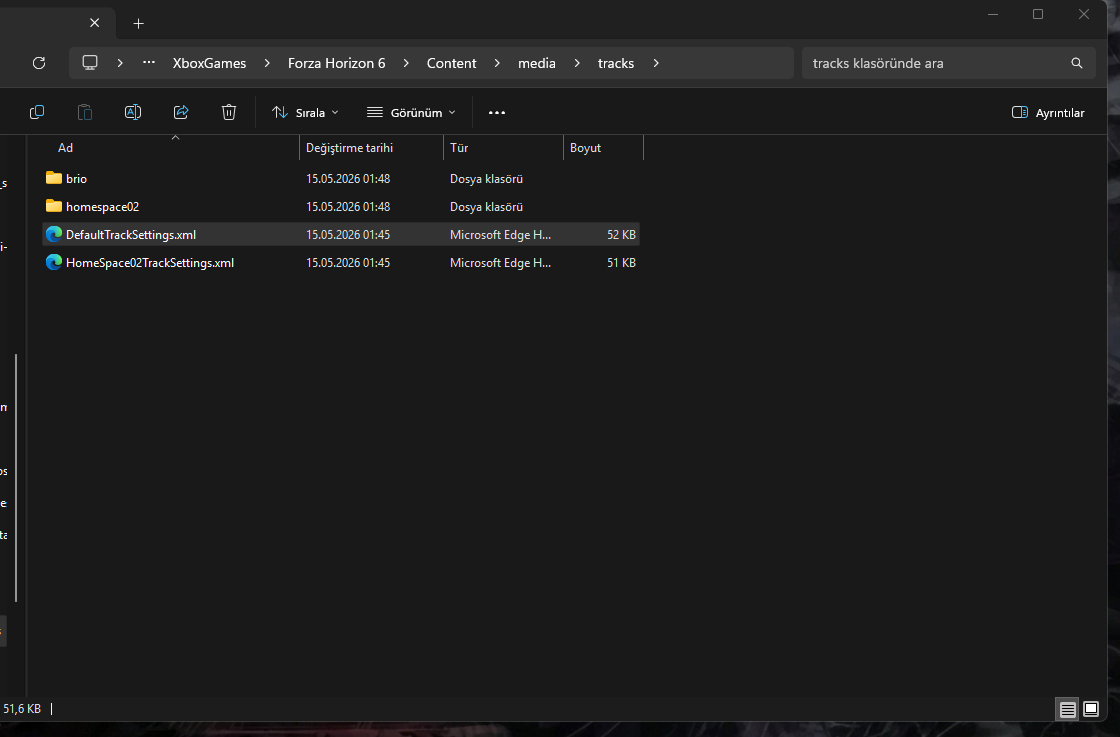The image size is (1120, 737).
Task: Click the refresh icon beside address bar
Action: (39, 63)
